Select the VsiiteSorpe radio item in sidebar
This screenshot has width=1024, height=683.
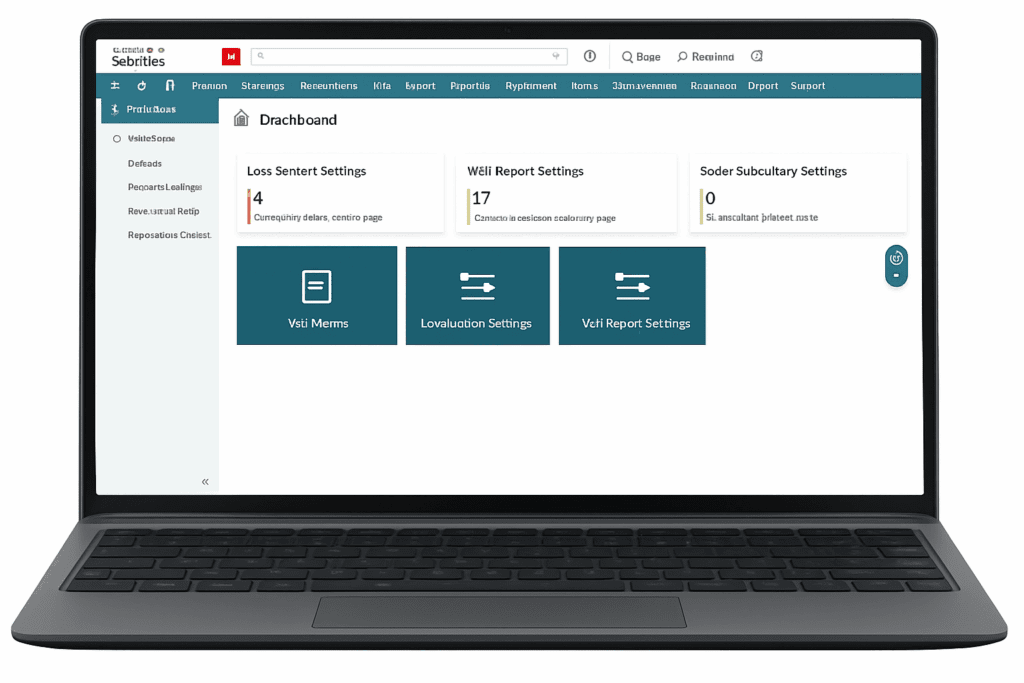117,139
